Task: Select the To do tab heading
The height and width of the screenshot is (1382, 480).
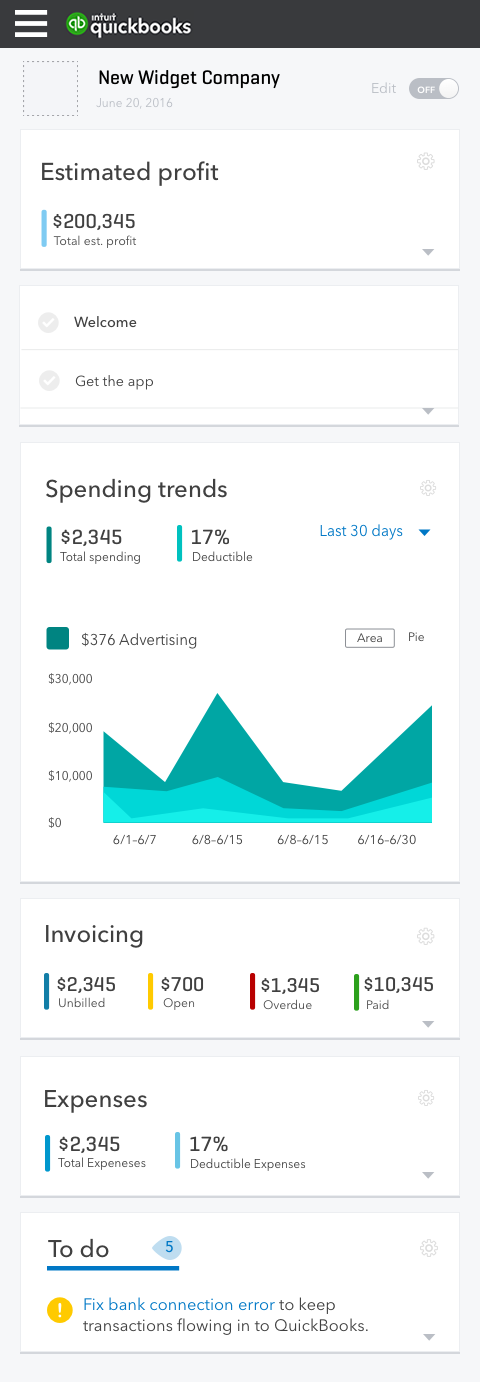Action: pyautogui.click(x=79, y=1248)
